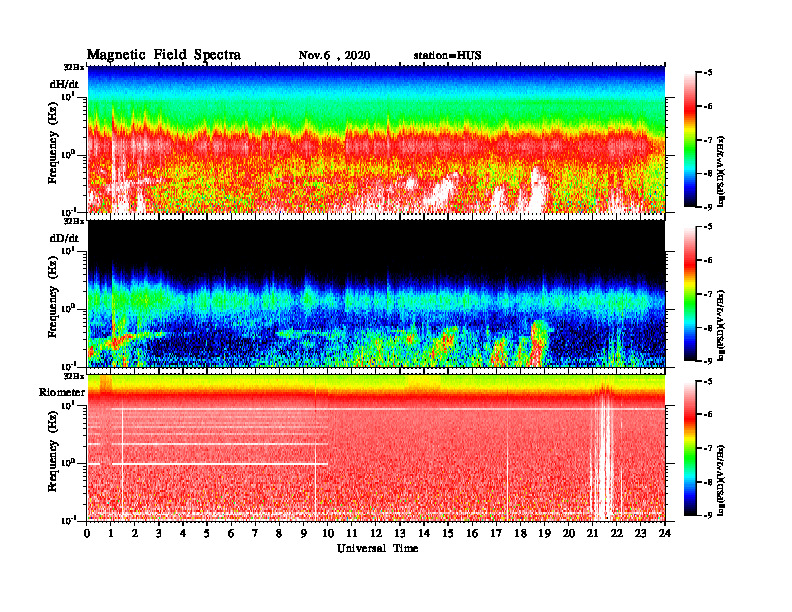Viewport: 792px width, 612px height.
Task: Click hour "0" on the Universal Time axis
Action: click(87, 534)
